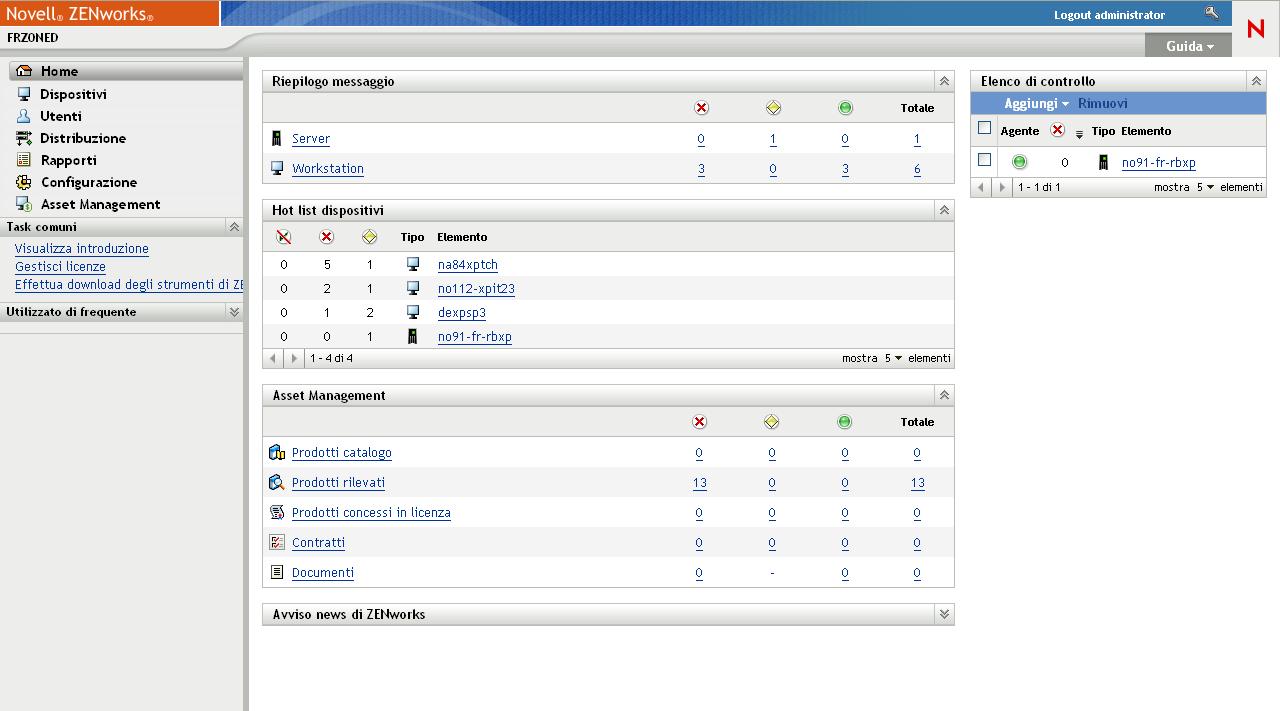This screenshot has width=1280, height=711.
Task: Click the wrench utility icon top right
Action: pyautogui.click(x=1213, y=14)
